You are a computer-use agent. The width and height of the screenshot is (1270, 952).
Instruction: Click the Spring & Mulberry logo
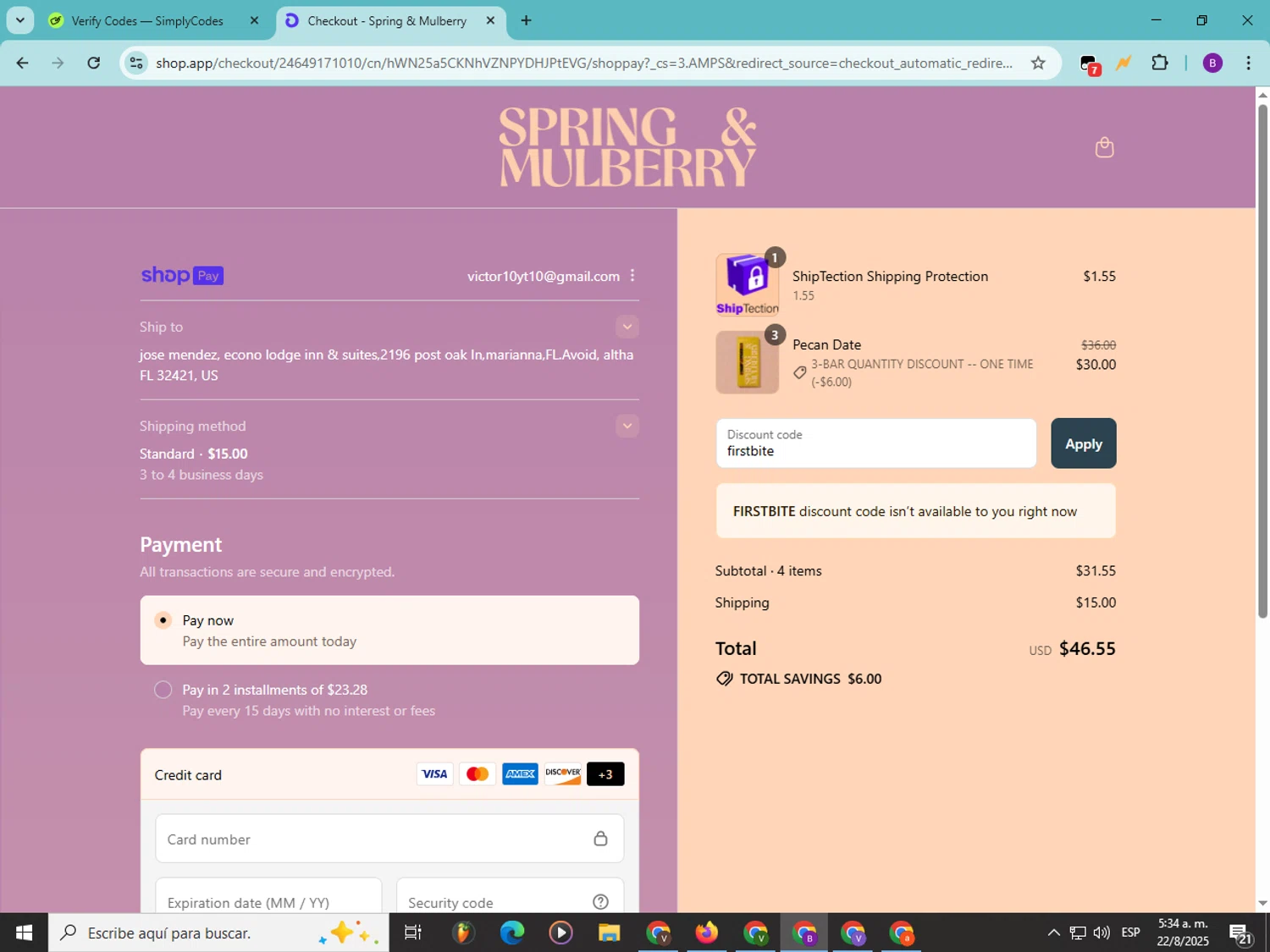(627, 147)
